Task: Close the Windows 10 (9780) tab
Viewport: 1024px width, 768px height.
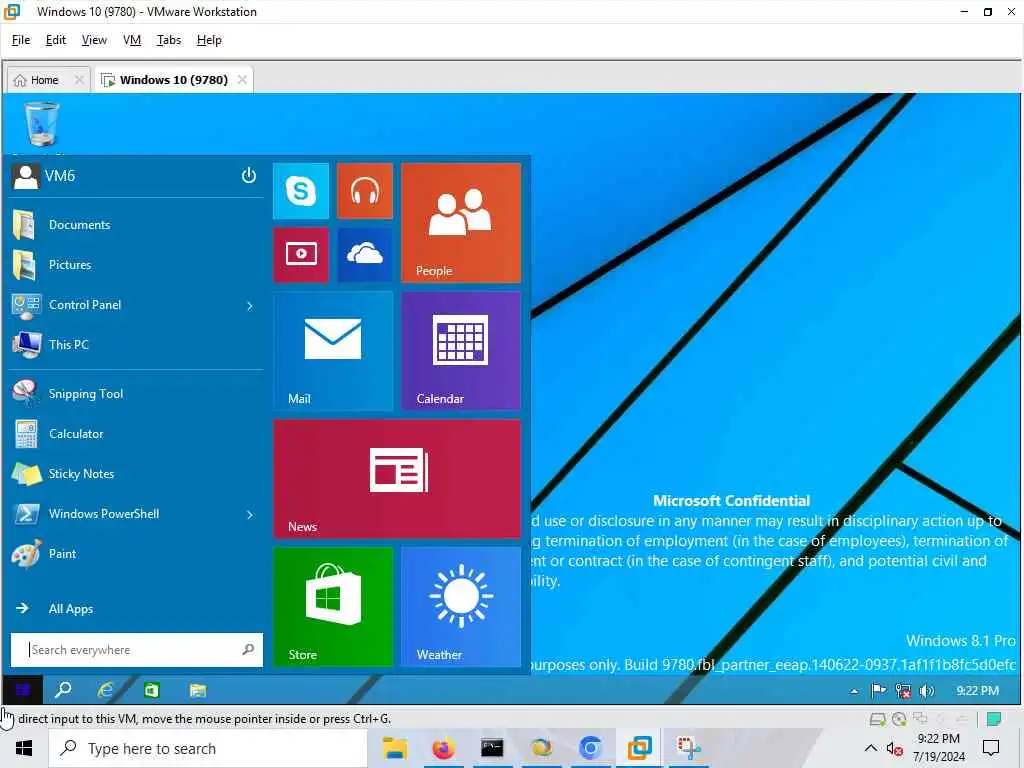Action: [x=242, y=80]
